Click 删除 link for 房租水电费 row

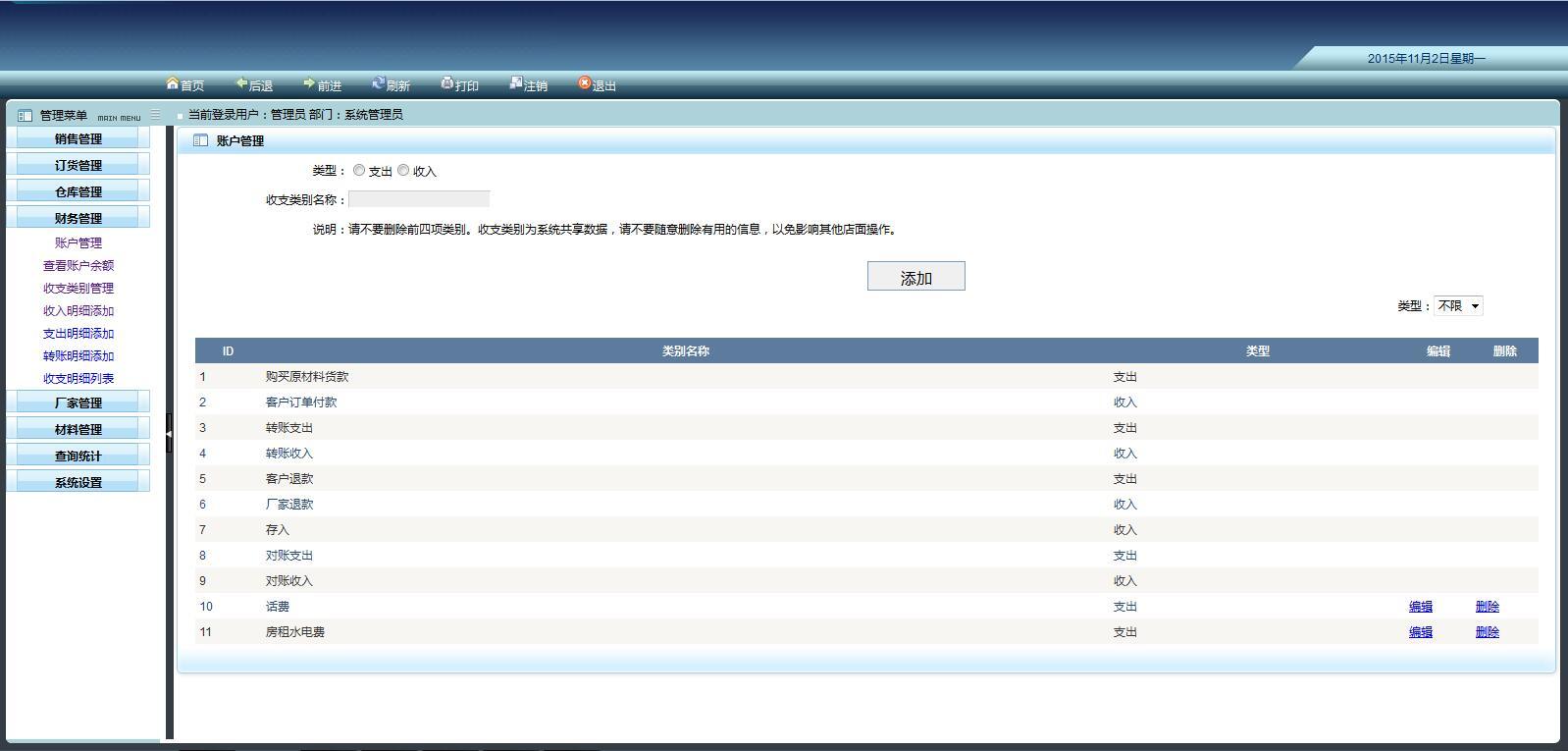(x=1487, y=632)
